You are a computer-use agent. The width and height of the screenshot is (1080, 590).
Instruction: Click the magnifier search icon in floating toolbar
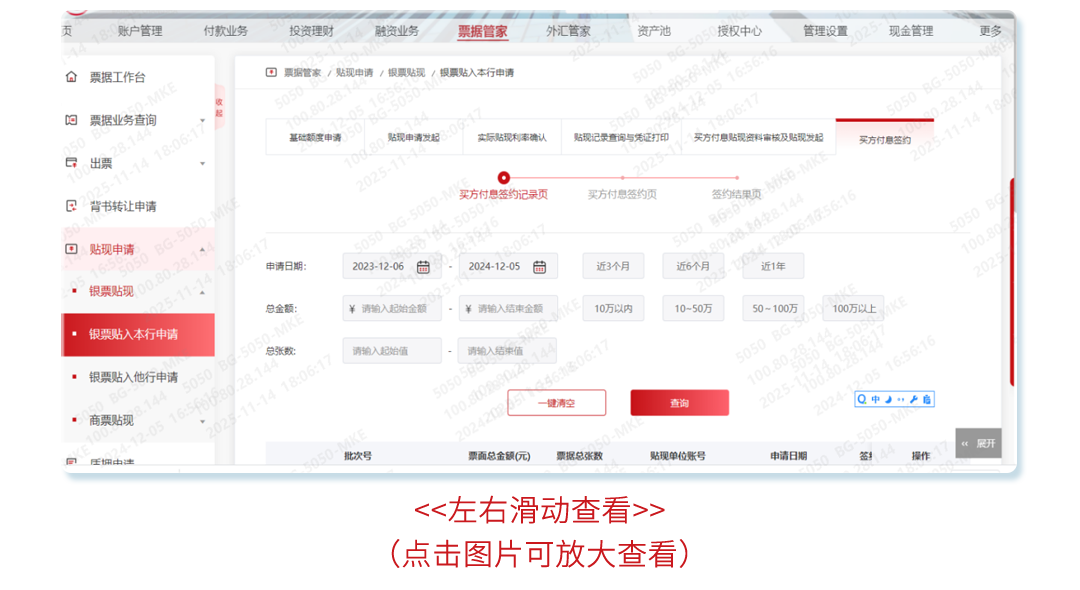tap(861, 399)
